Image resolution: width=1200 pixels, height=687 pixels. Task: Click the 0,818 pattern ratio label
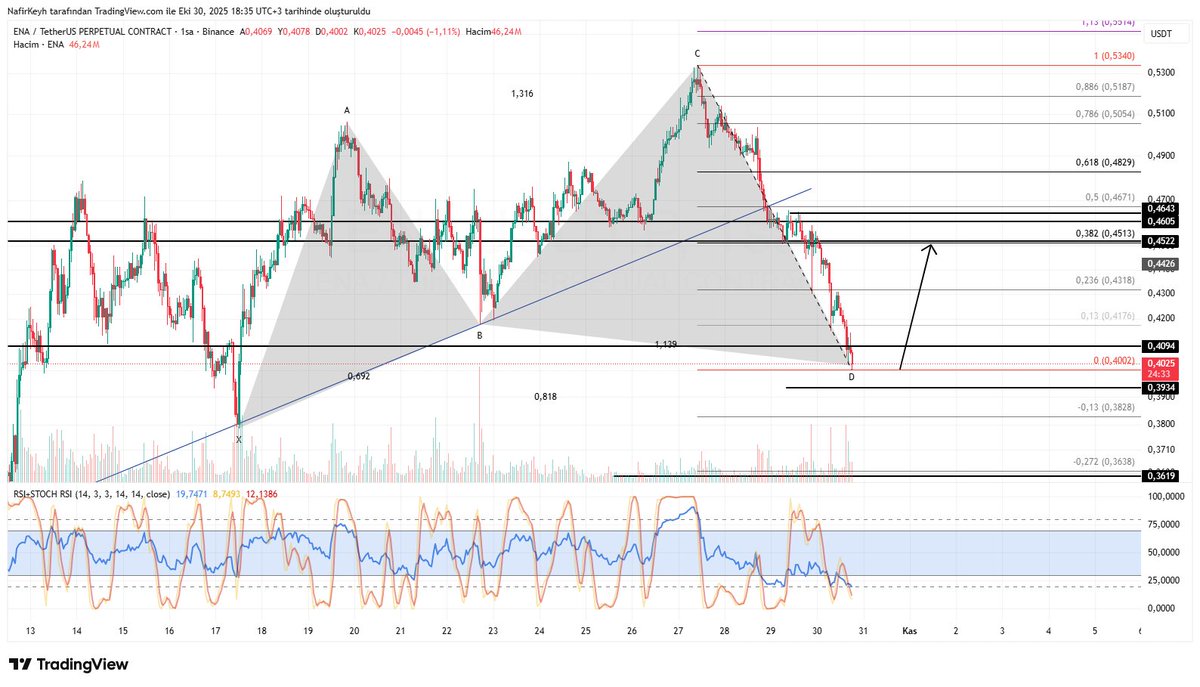pyautogui.click(x=546, y=397)
